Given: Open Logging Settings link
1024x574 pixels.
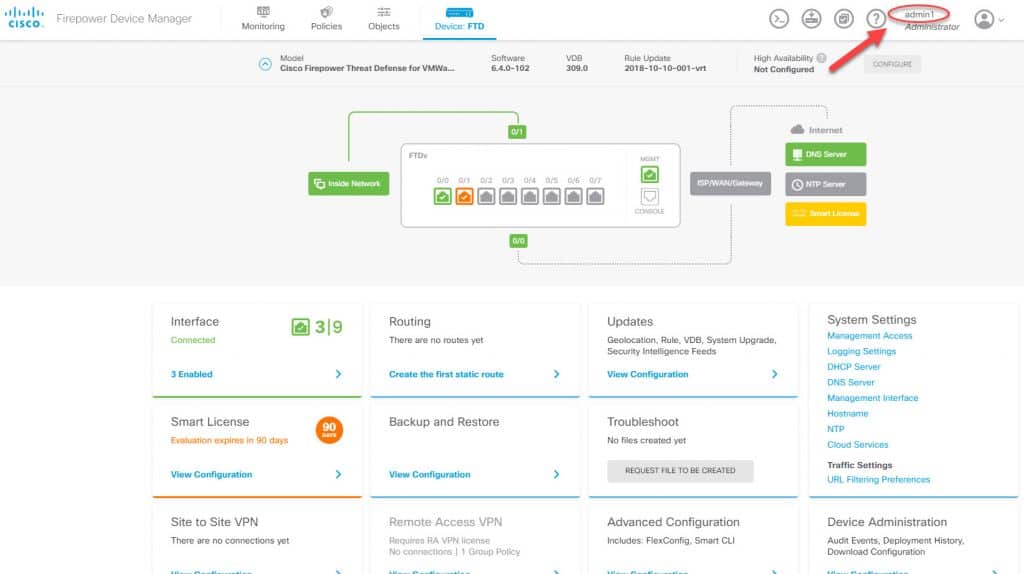Looking at the screenshot, I should 861,351.
